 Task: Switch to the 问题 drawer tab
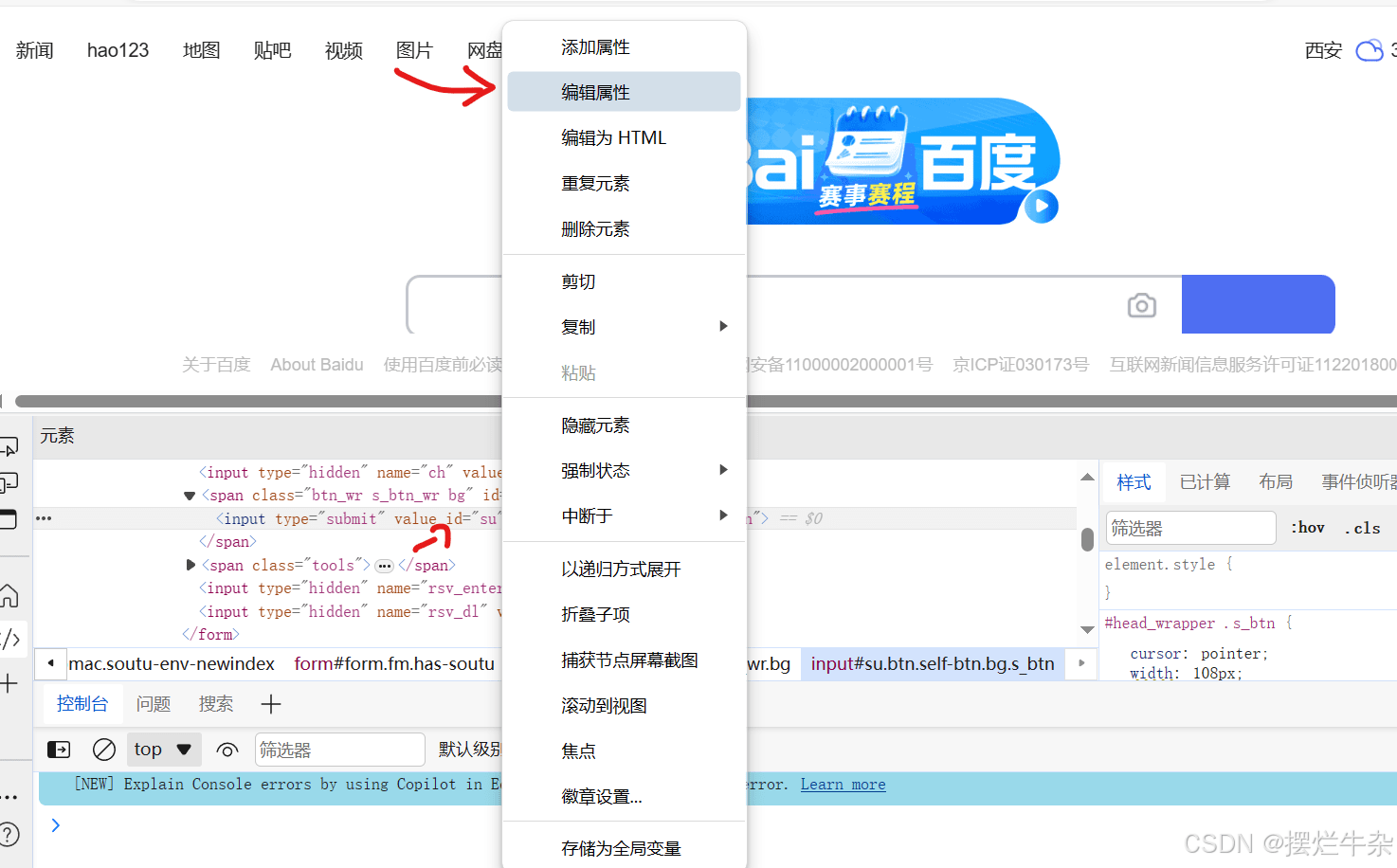pyautogui.click(x=154, y=704)
